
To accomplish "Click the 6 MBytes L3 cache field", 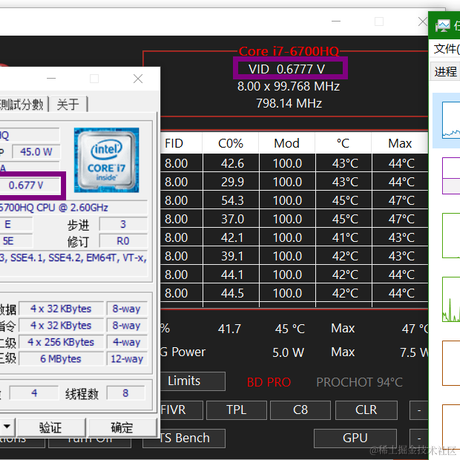I will click(61, 359).
